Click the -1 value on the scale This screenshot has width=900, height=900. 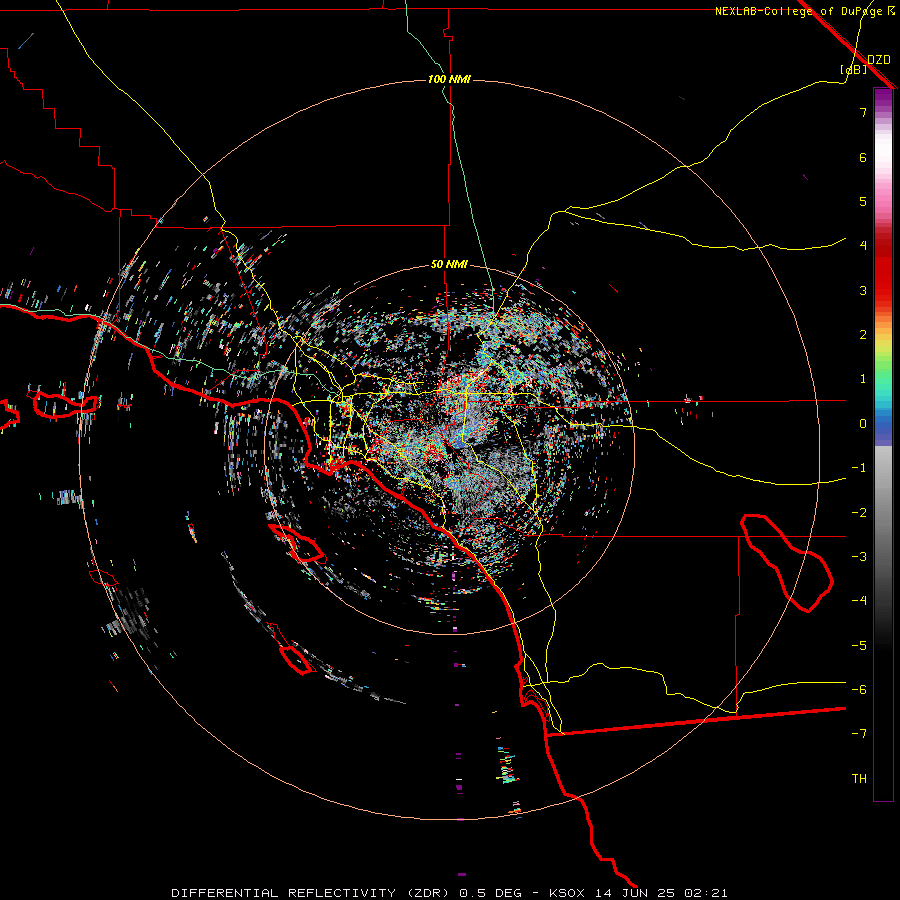(859, 468)
